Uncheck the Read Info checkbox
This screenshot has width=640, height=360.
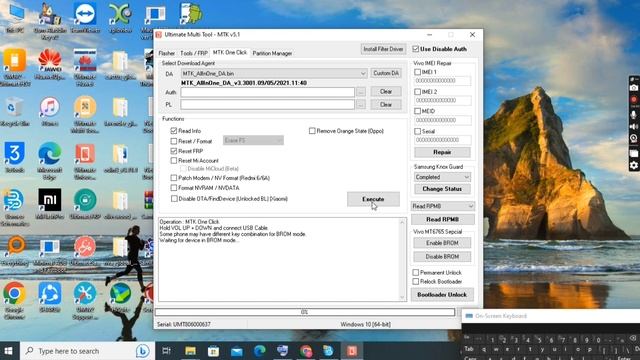pyautogui.click(x=173, y=131)
